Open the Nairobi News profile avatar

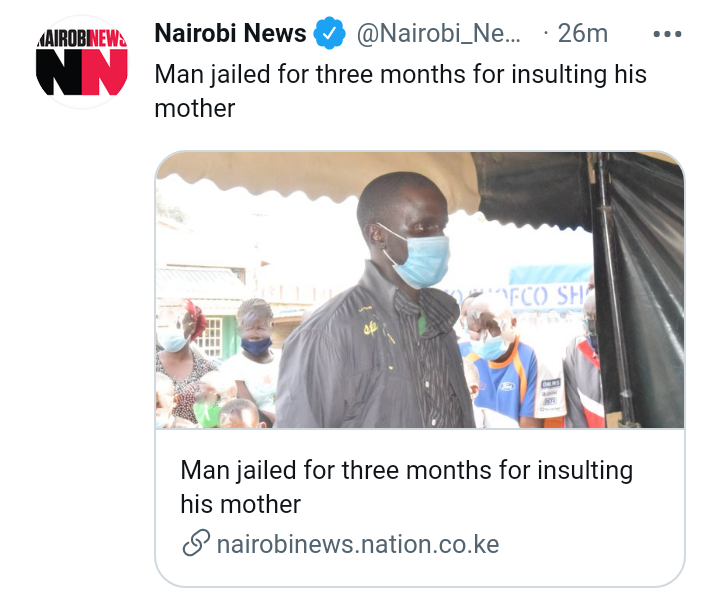(82, 62)
